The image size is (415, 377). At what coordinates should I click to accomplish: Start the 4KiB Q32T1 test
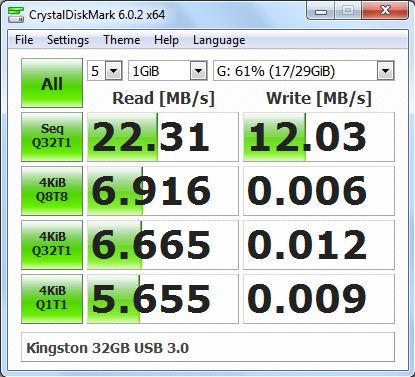pos(52,245)
